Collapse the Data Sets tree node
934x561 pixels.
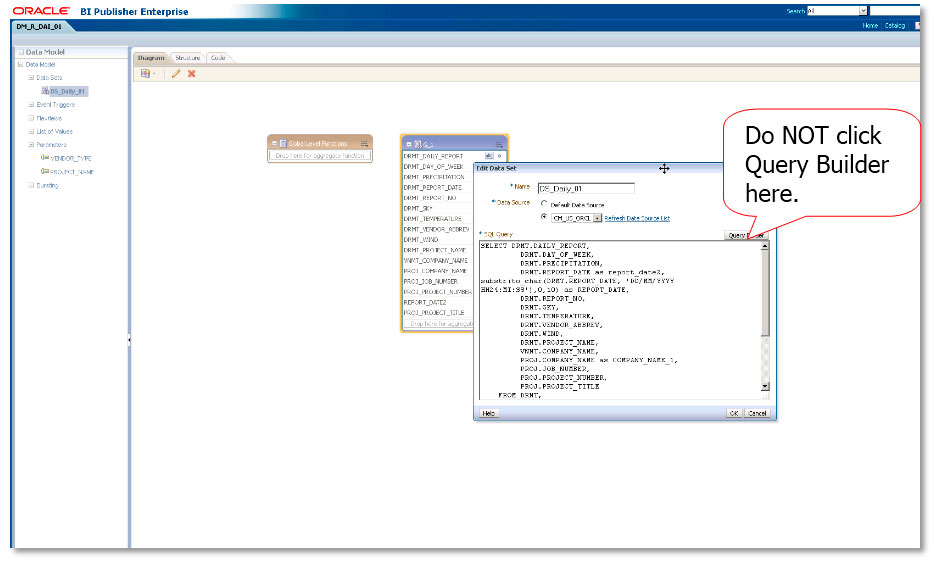tap(31, 77)
